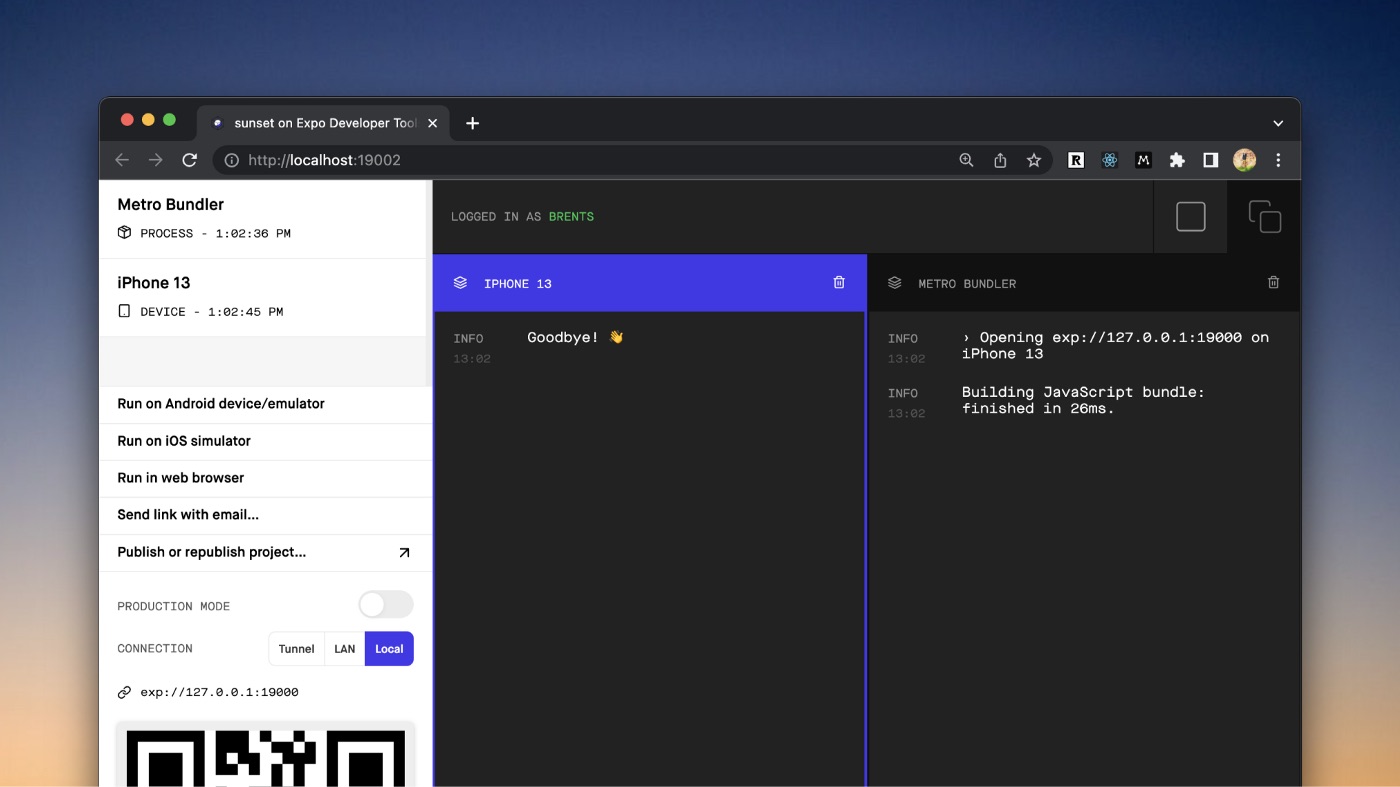The height and width of the screenshot is (787, 1400).
Task: Reload the browser page
Action: click(189, 160)
